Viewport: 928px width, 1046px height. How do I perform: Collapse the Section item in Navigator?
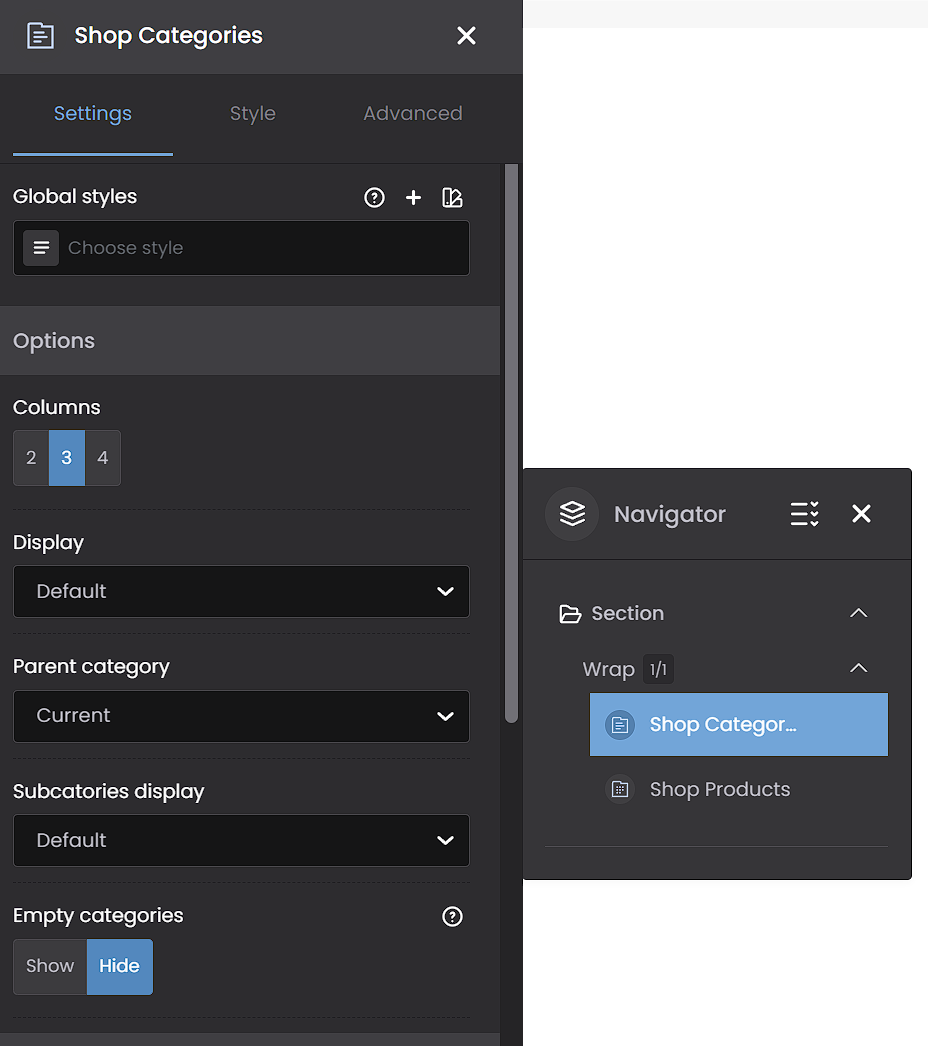coord(859,613)
